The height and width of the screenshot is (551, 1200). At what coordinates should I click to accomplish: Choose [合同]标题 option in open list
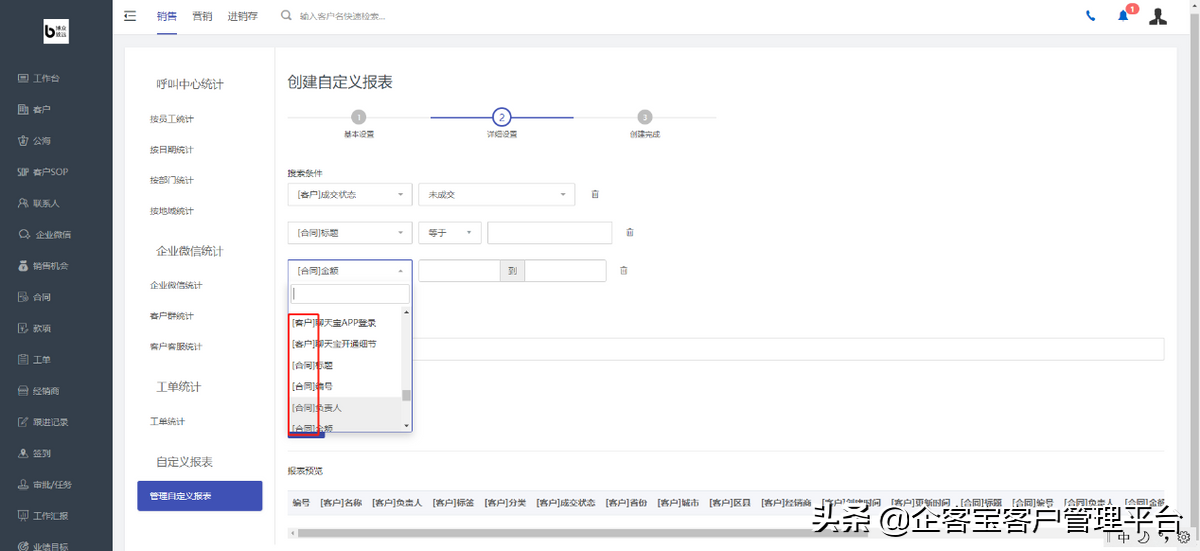point(345,365)
